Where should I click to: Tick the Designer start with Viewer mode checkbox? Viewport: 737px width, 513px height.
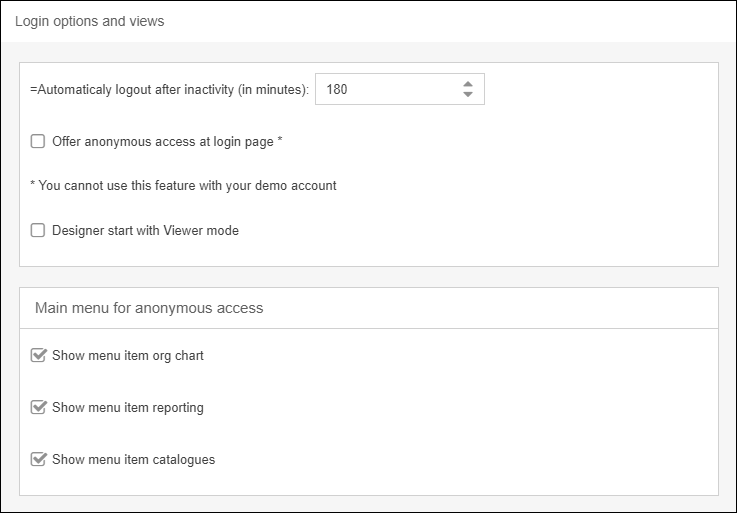click(38, 230)
